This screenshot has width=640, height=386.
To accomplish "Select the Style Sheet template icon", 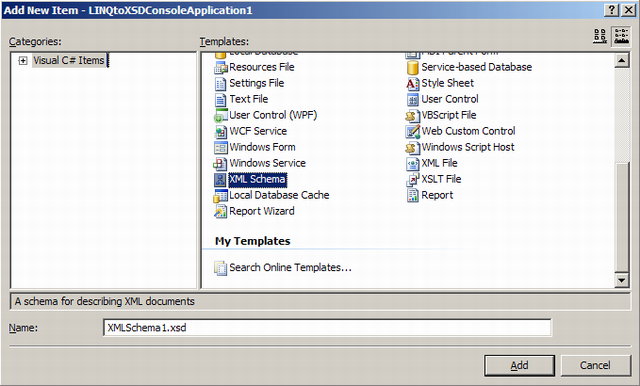I will 413,83.
